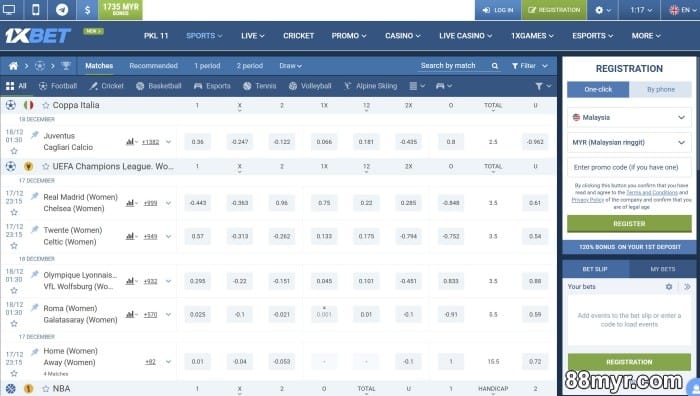Favorite the Coppa Italia league star
This screenshot has width=700, height=396.
[46, 105]
